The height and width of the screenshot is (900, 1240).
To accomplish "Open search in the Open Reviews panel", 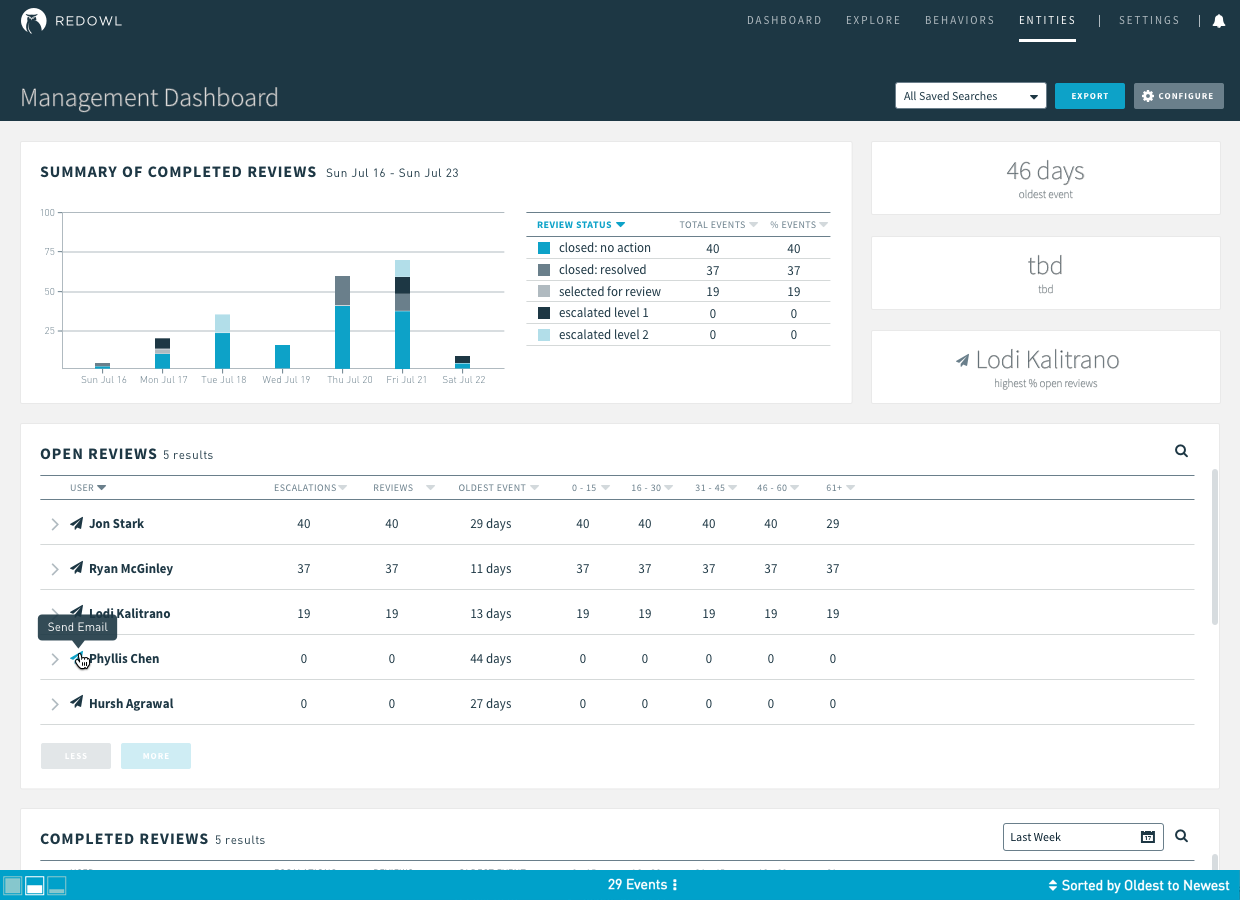I will point(1181,451).
